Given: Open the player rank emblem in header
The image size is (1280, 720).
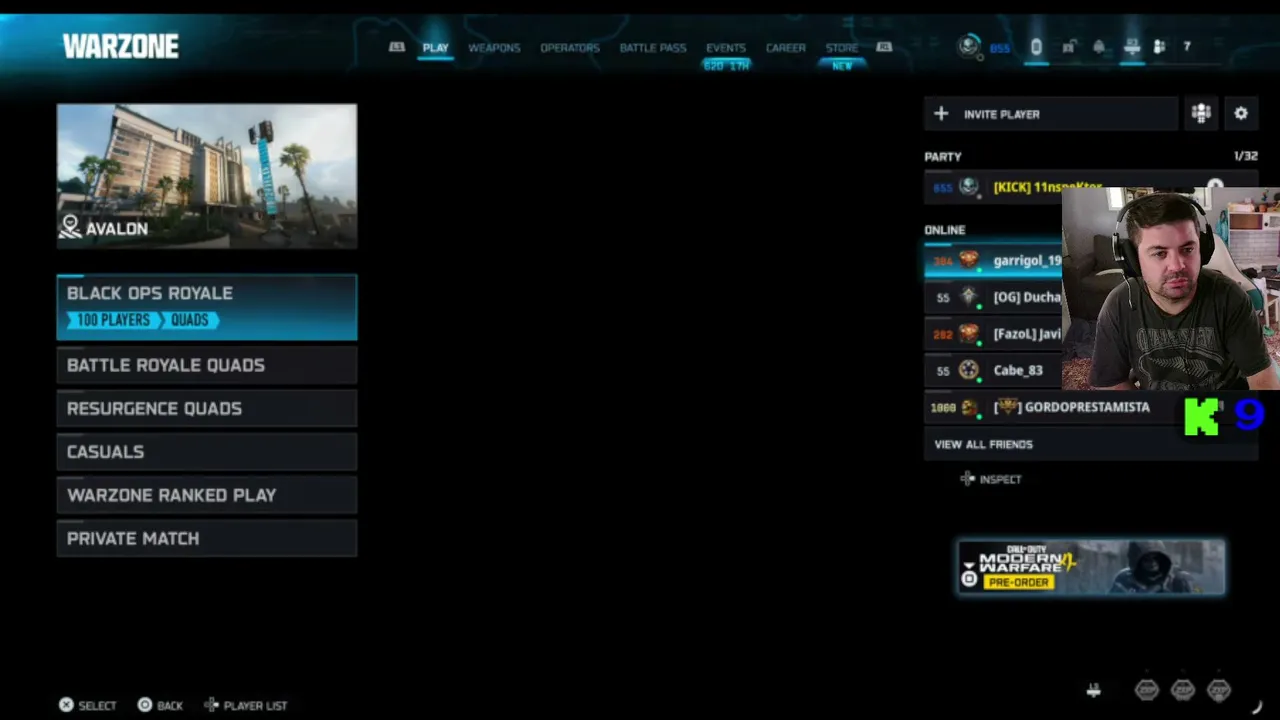Looking at the screenshot, I should (x=969, y=46).
